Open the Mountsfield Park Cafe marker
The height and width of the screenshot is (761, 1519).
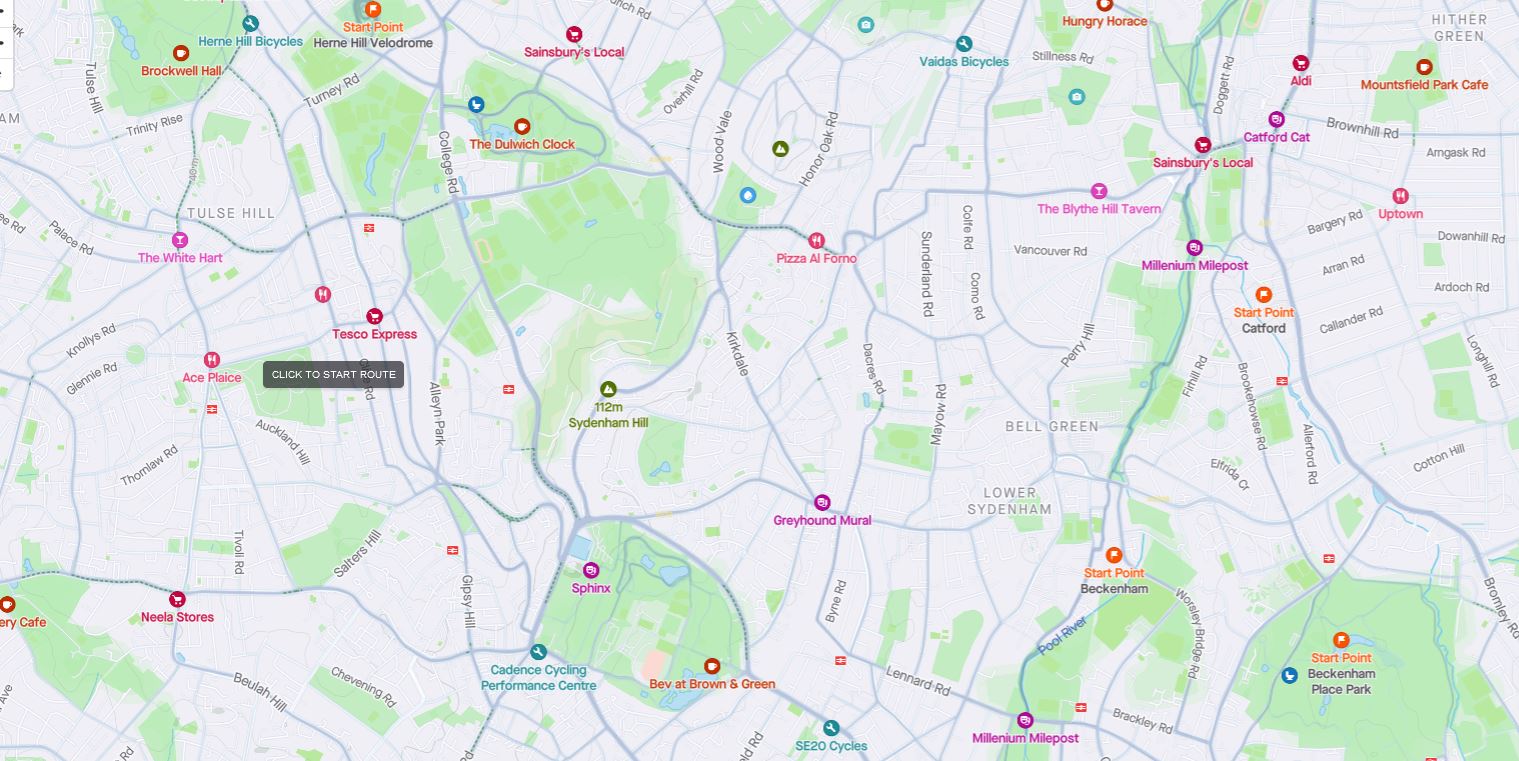[1424, 67]
